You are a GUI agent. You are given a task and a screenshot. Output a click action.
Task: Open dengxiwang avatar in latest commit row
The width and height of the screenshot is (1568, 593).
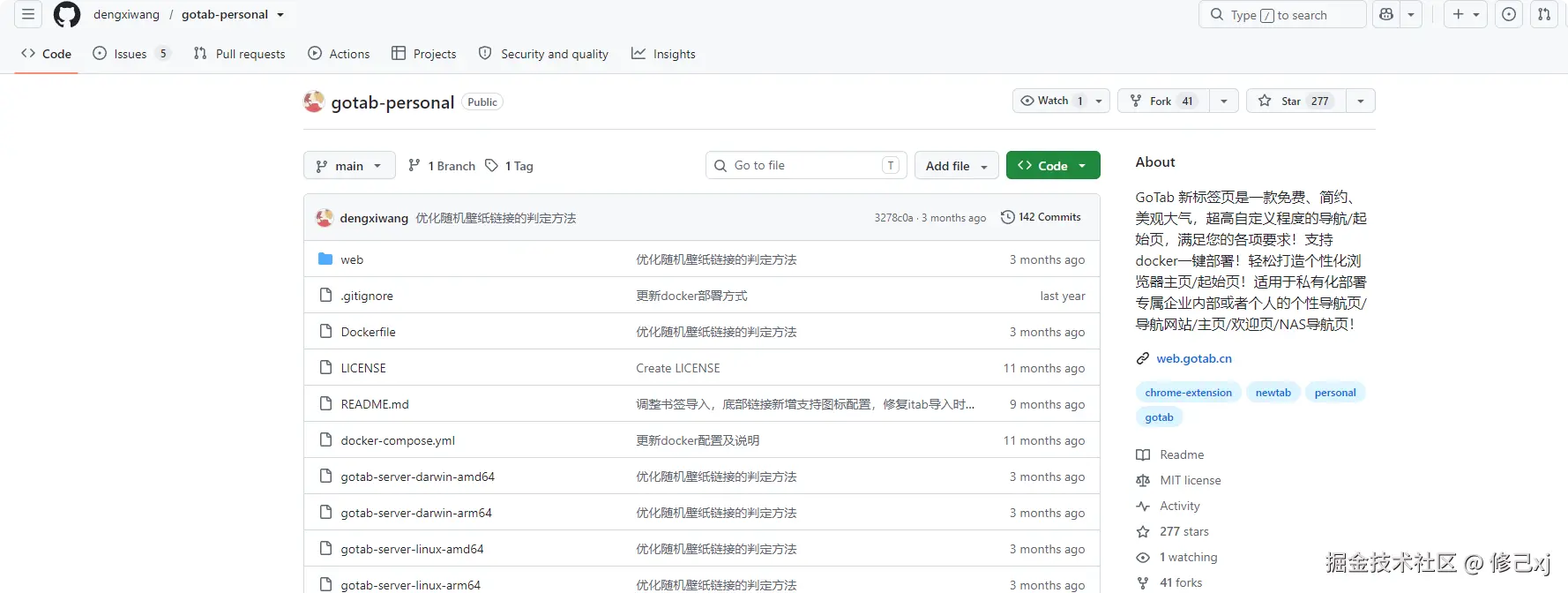point(325,218)
